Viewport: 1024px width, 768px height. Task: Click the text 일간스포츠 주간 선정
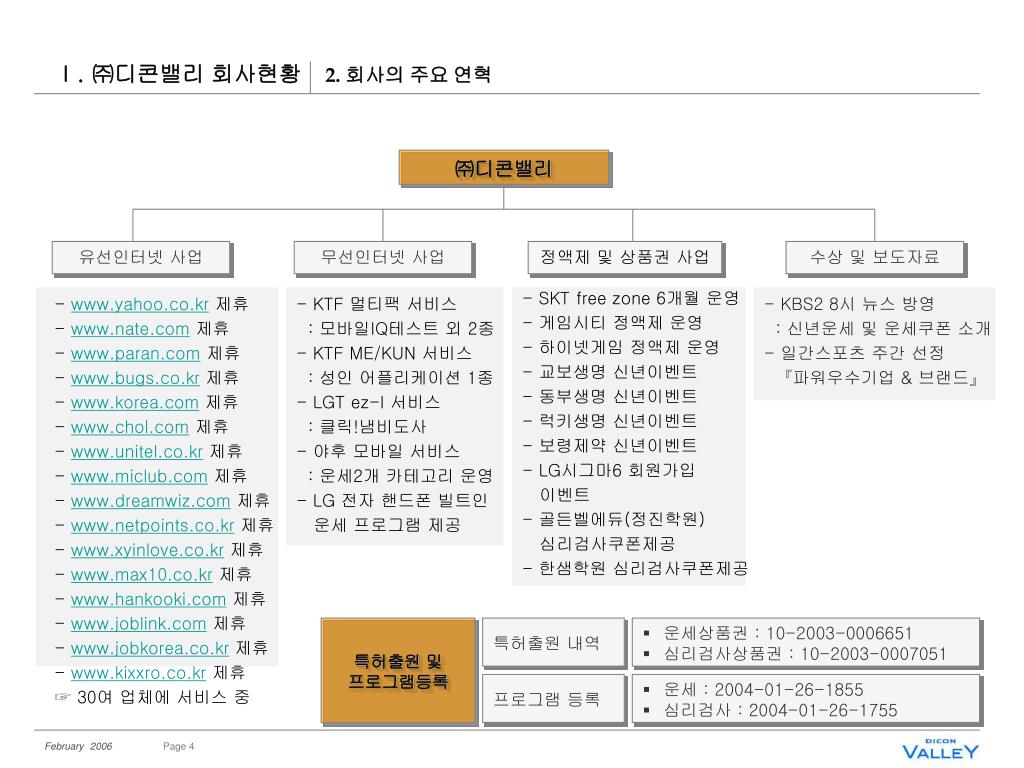(862, 354)
